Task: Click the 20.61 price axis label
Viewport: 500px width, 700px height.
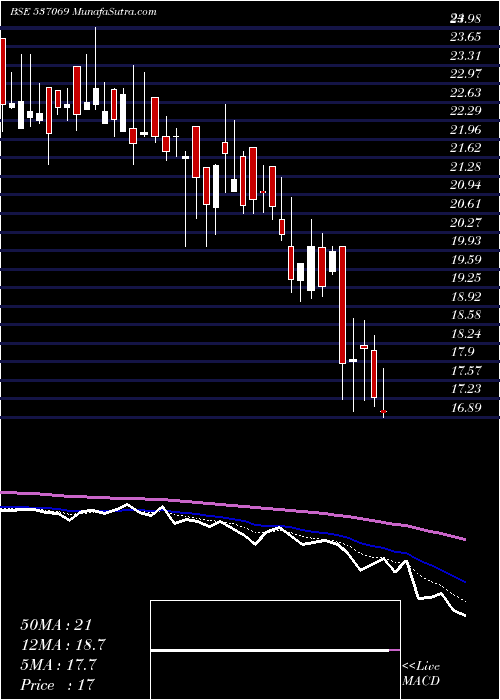Action: (x=466, y=204)
